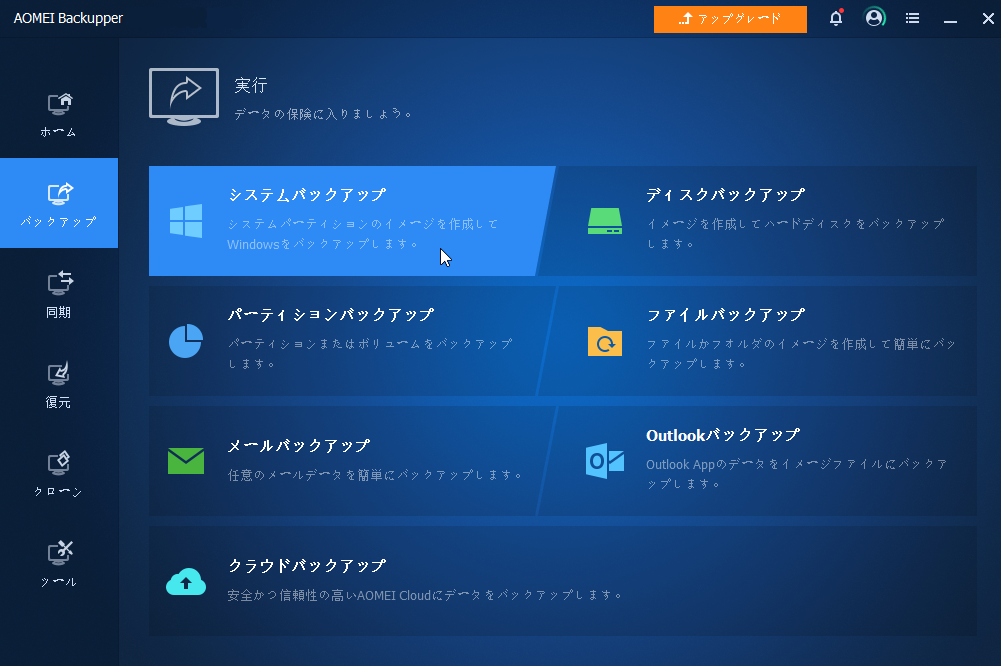Select システムバックアップ title
Screen dimensions: 1001x666
307,195
